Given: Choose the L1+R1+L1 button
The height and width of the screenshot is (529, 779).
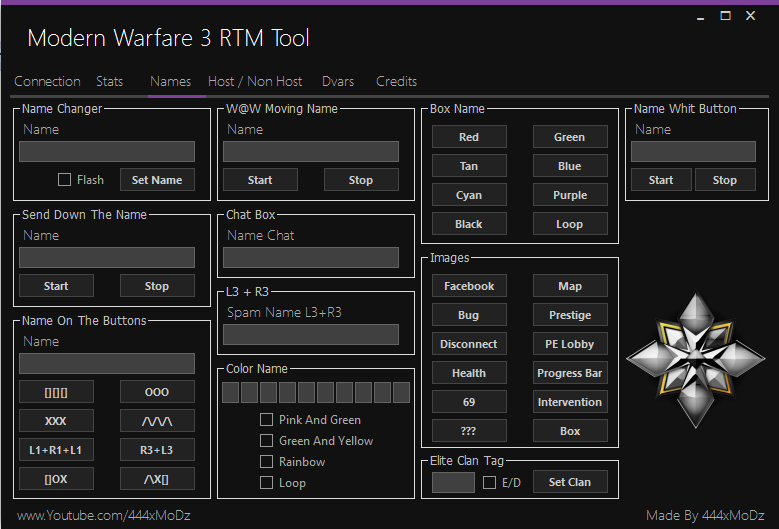Looking at the screenshot, I should coord(56,450).
